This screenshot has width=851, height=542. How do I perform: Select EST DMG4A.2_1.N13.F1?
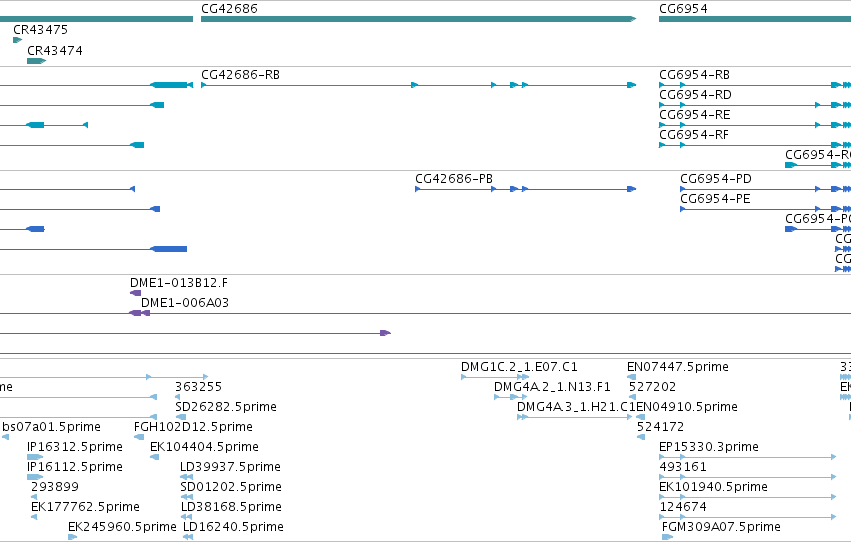pos(552,387)
